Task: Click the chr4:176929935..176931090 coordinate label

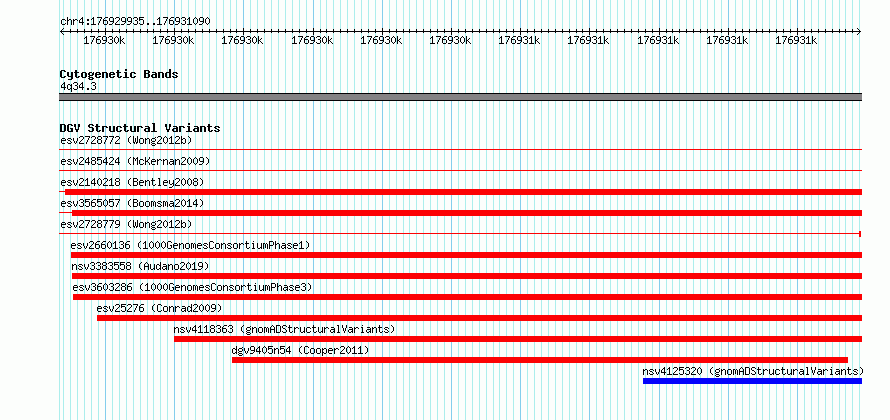Action: coord(136,21)
